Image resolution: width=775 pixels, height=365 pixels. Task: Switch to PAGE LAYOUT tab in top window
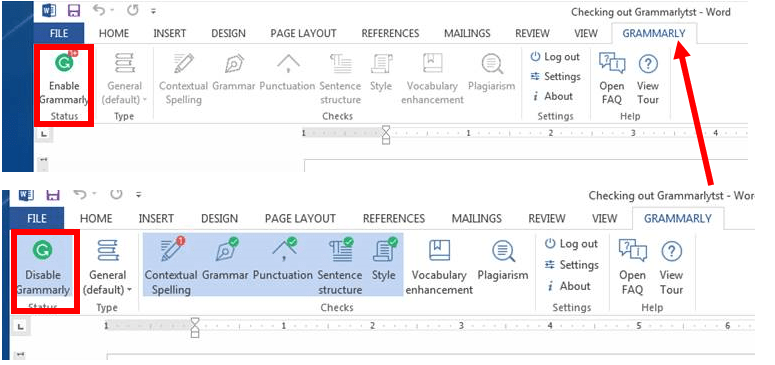(303, 33)
